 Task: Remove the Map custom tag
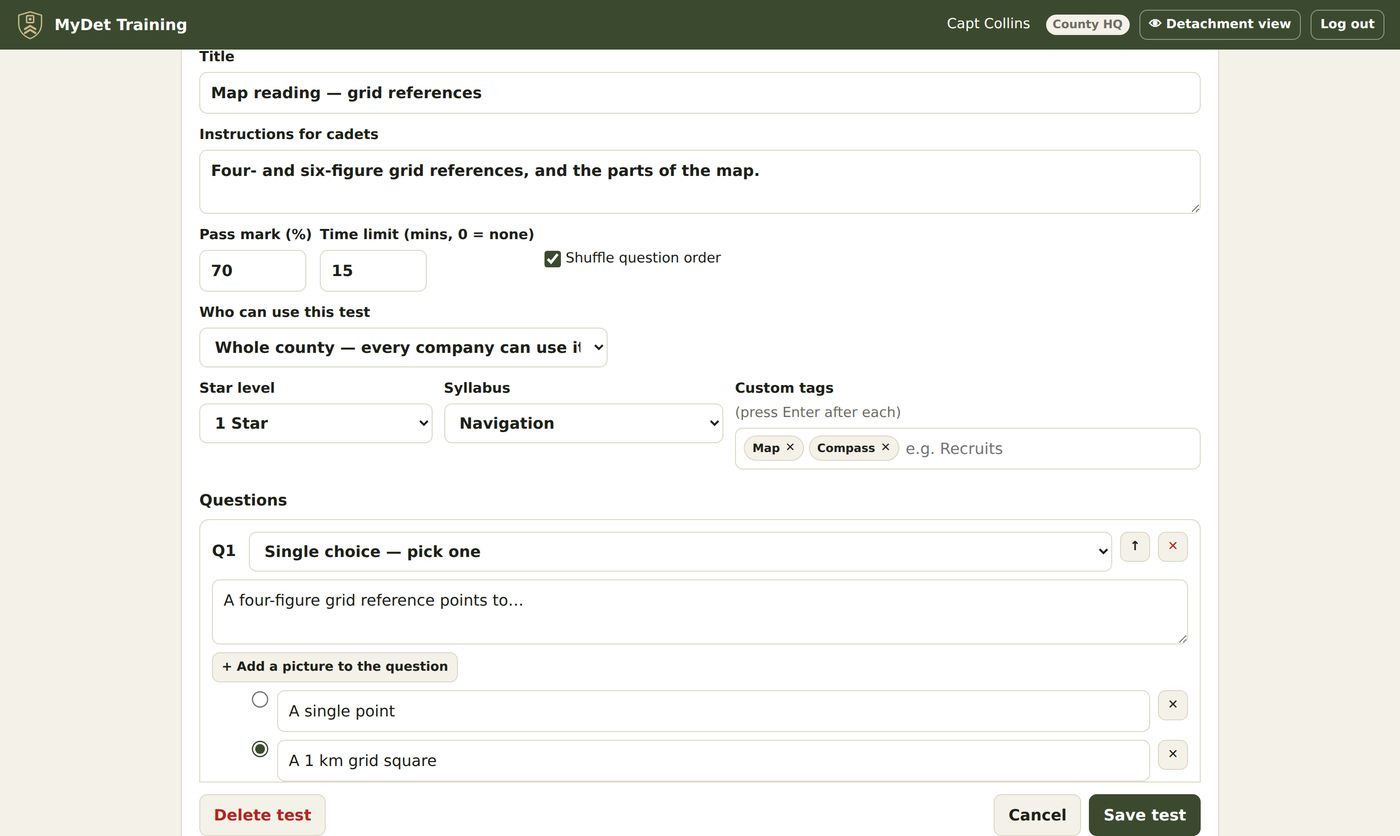[x=790, y=447]
